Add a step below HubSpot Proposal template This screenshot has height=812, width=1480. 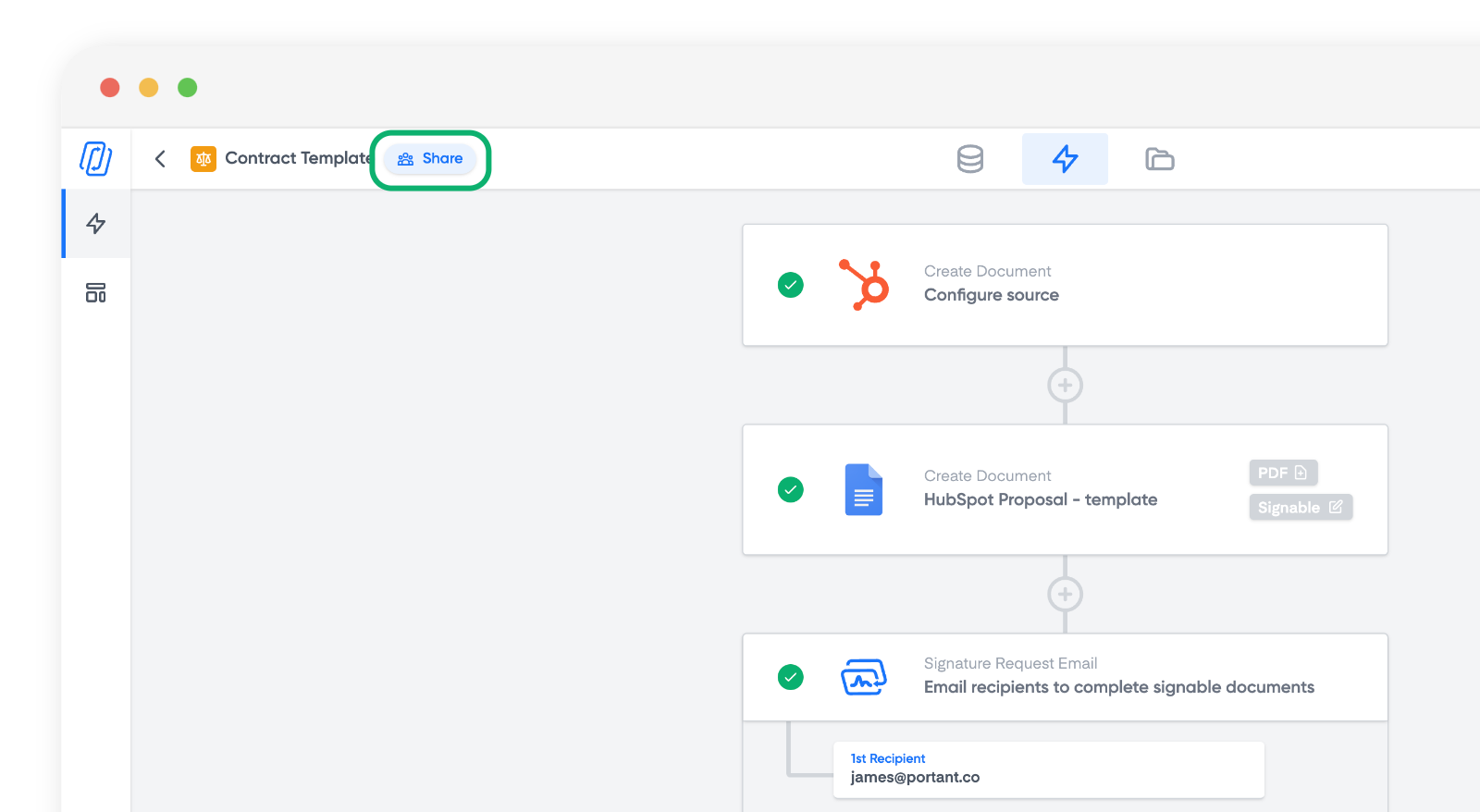click(x=1065, y=594)
